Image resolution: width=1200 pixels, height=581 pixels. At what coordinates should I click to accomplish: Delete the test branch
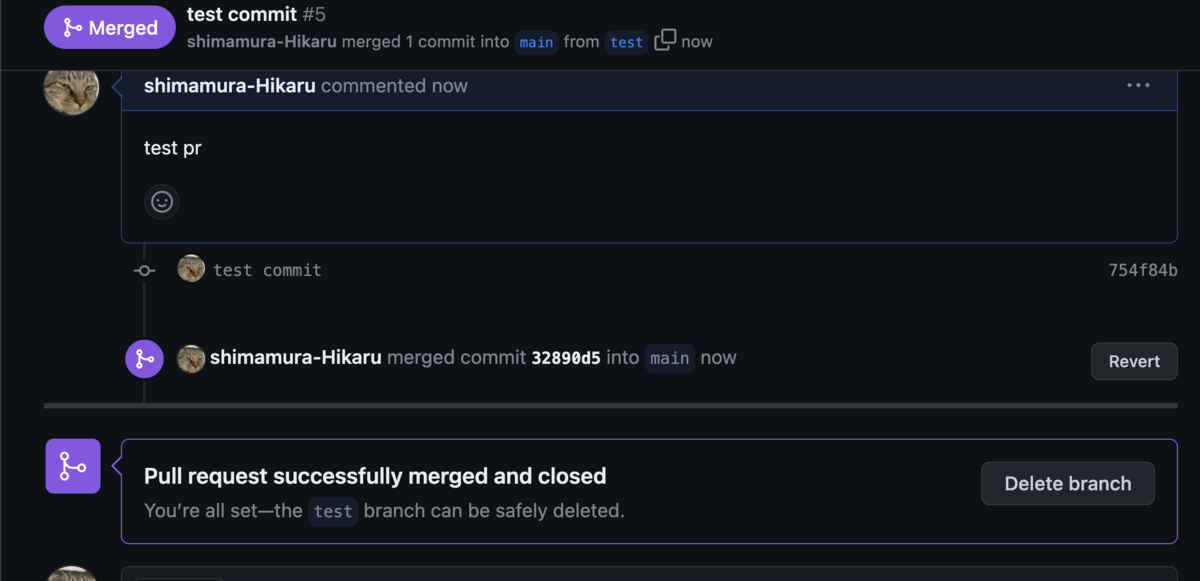(1068, 483)
